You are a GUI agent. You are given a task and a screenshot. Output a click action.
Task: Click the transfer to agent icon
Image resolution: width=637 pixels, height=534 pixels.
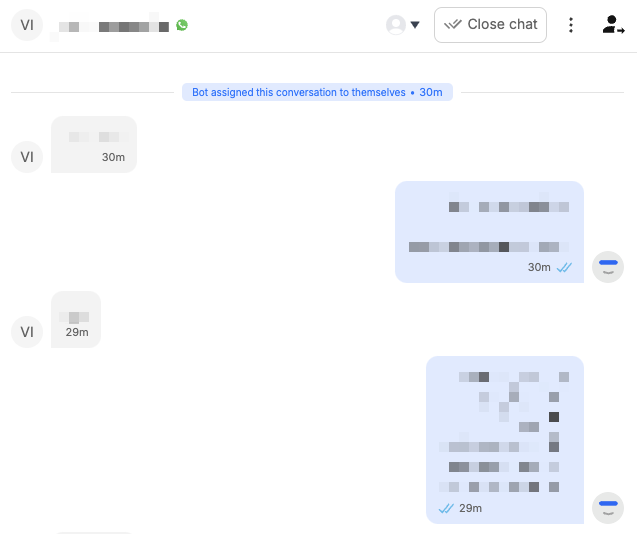point(613,25)
